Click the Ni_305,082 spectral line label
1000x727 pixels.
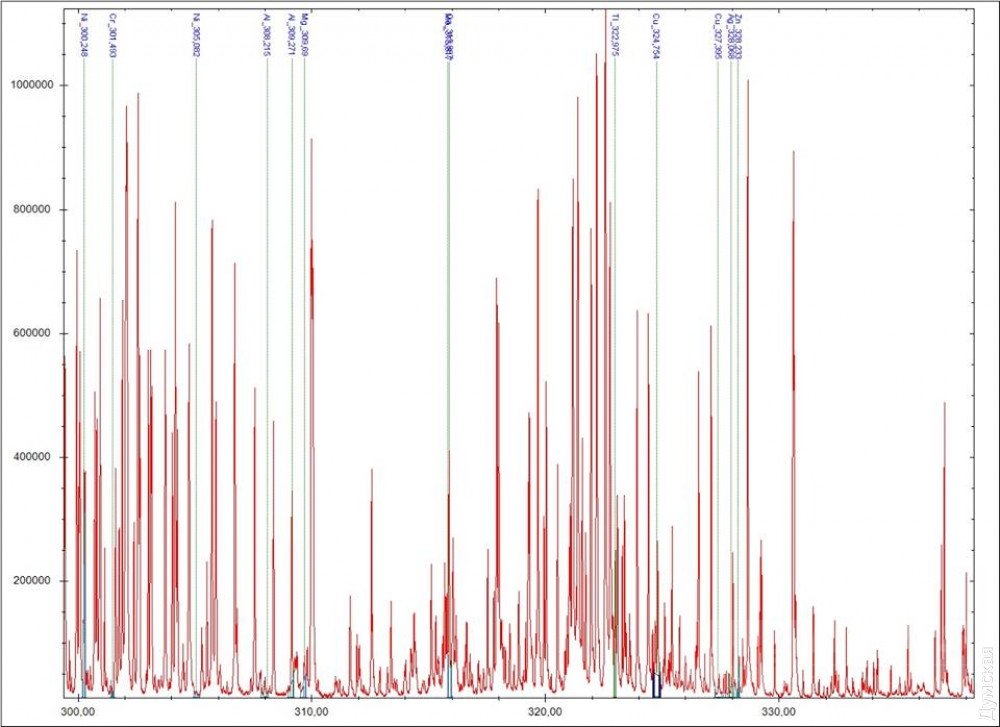[195, 35]
